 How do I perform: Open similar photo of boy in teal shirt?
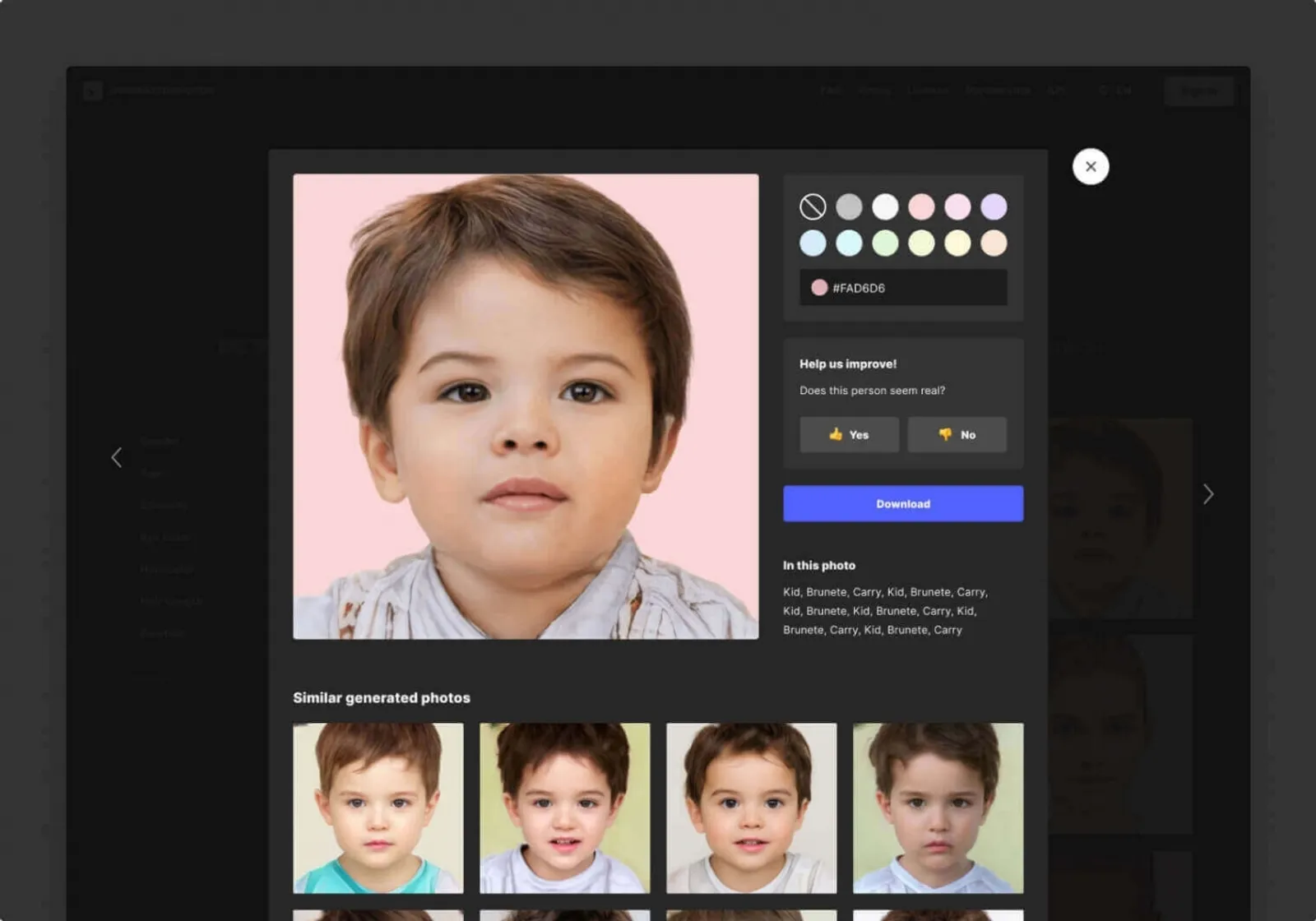[378, 808]
